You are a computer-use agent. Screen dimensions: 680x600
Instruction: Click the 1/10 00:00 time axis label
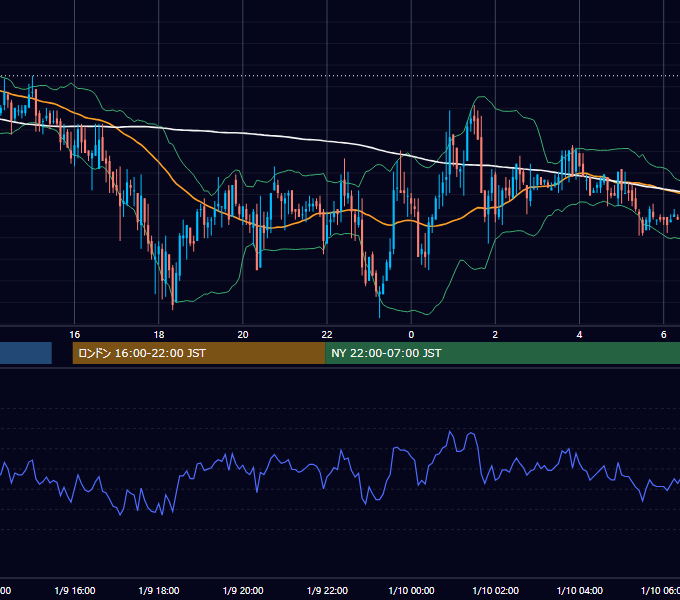pos(411,590)
